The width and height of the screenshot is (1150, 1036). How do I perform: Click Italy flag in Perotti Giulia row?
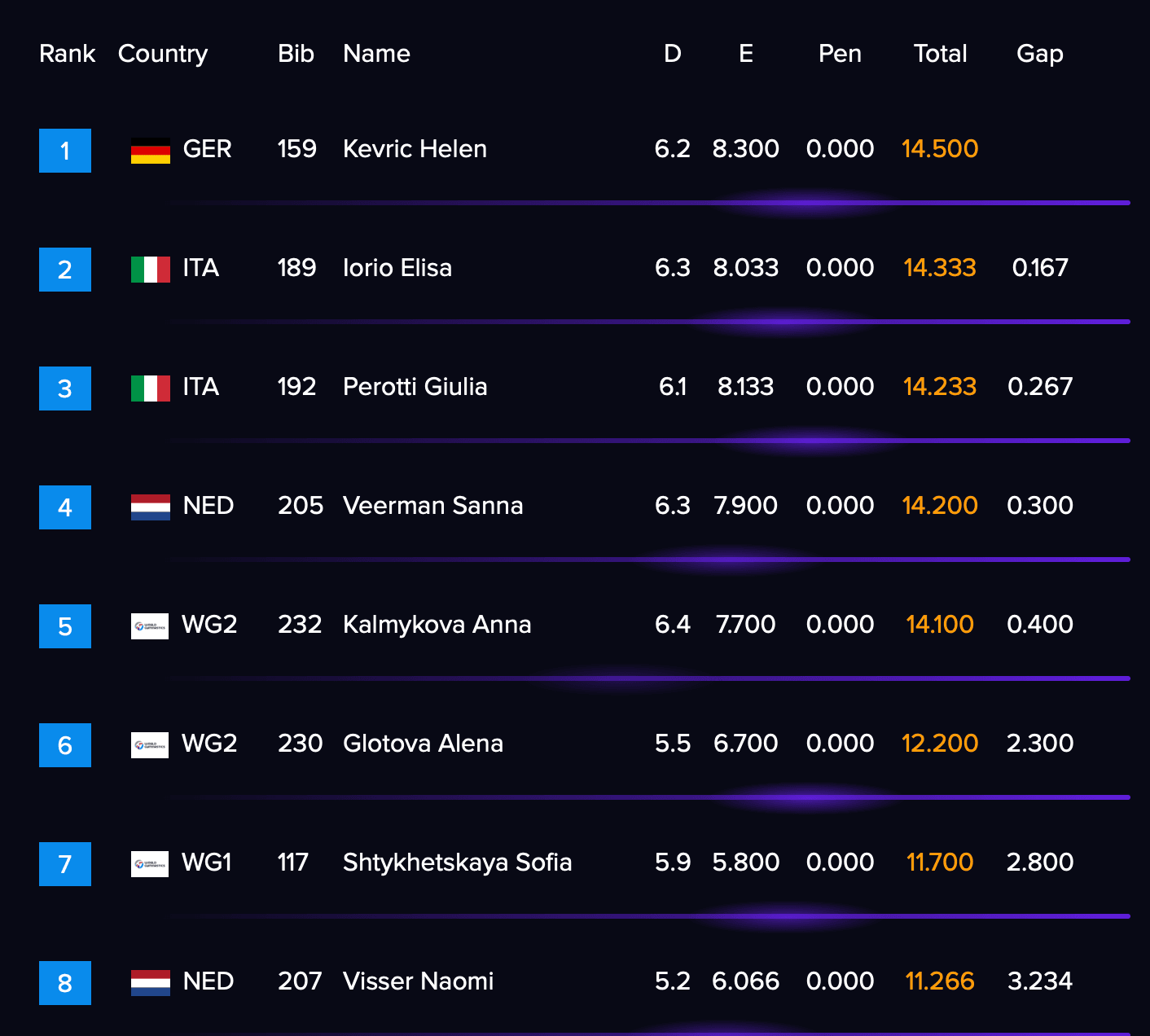tap(151, 388)
